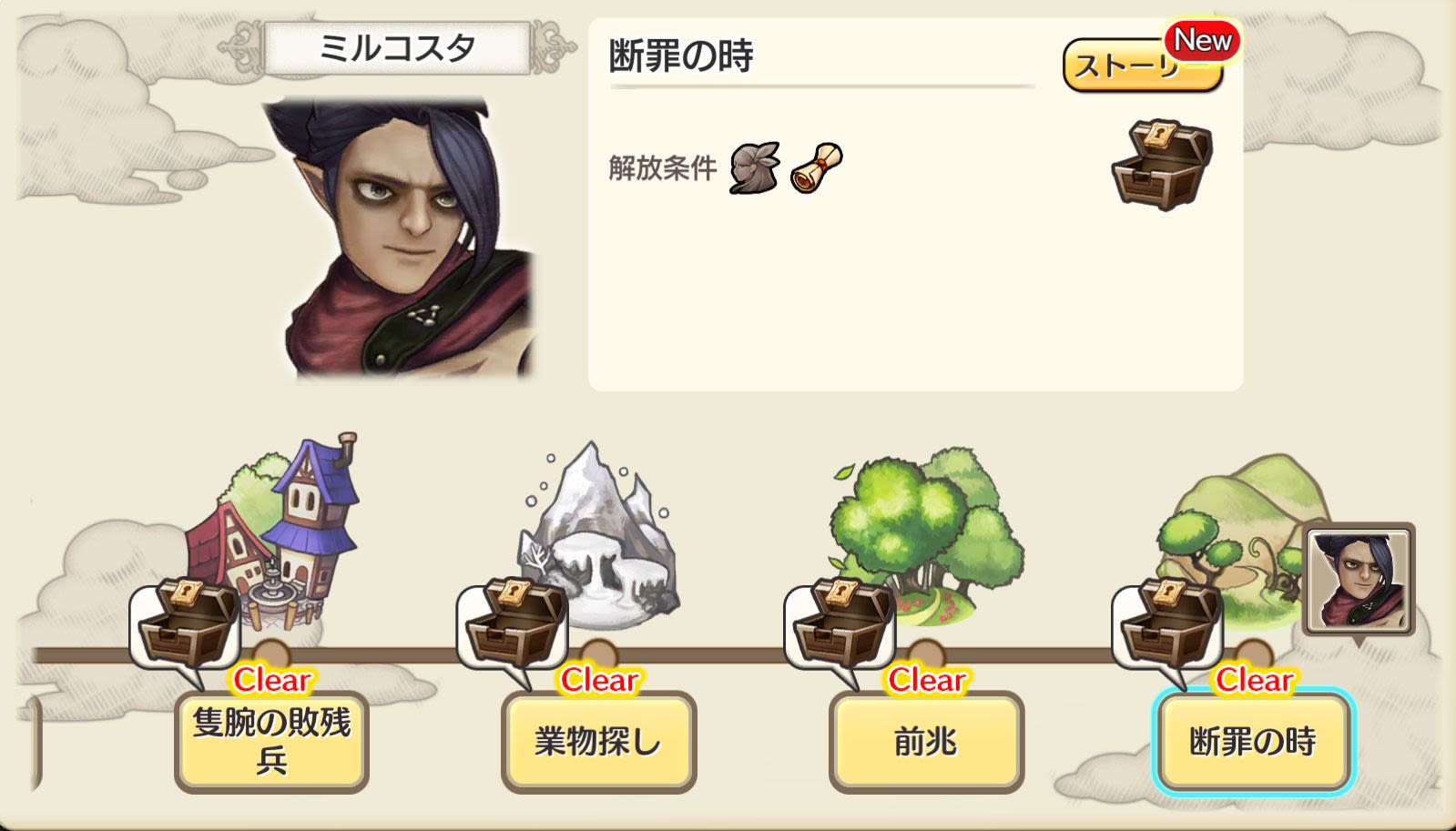This screenshot has height=831, width=1456.
Task: Open the ストーリー story button
Action: point(1142,65)
